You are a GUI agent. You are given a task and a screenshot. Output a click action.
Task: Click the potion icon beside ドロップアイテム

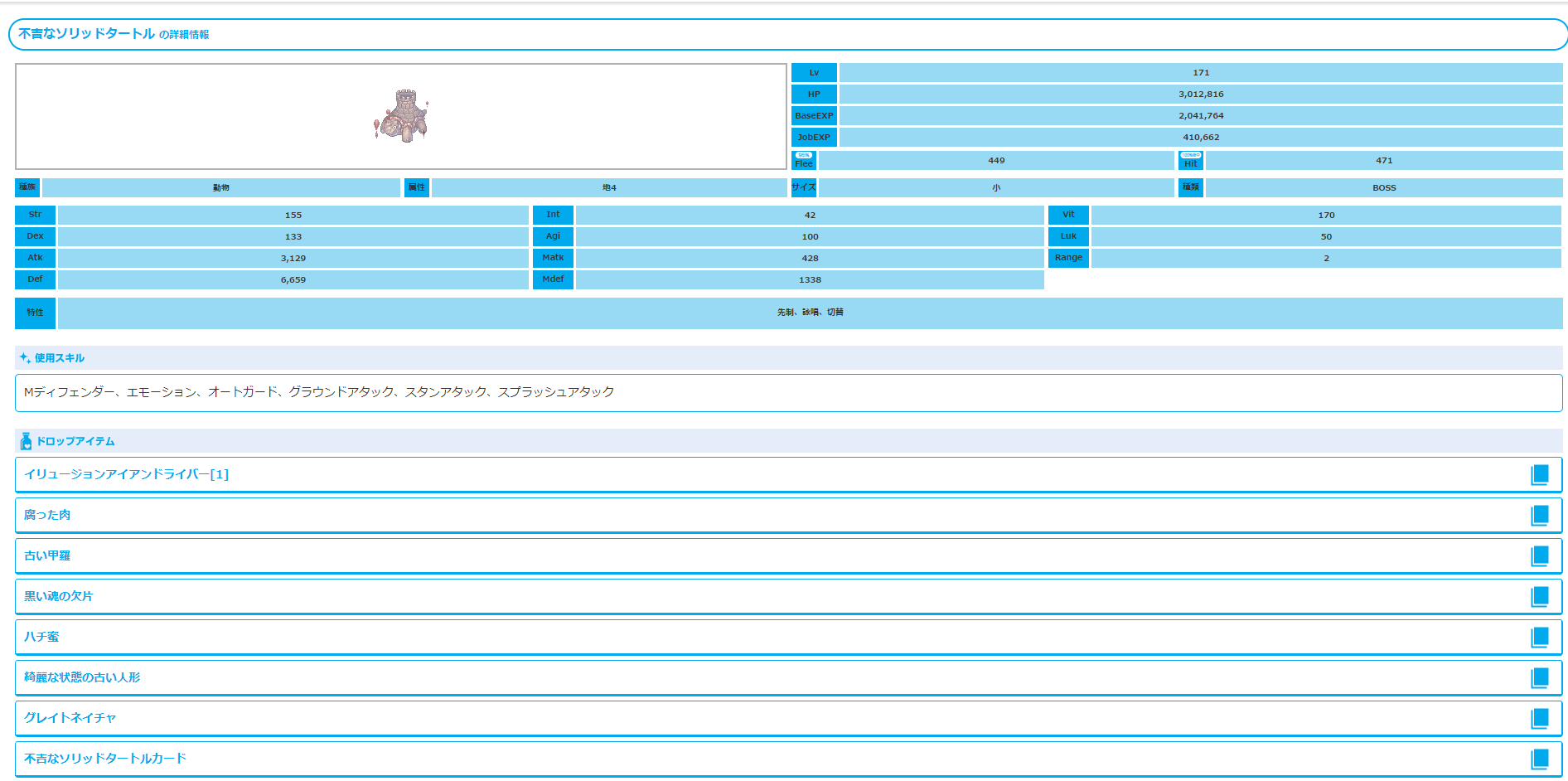pyautogui.click(x=26, y=441)
